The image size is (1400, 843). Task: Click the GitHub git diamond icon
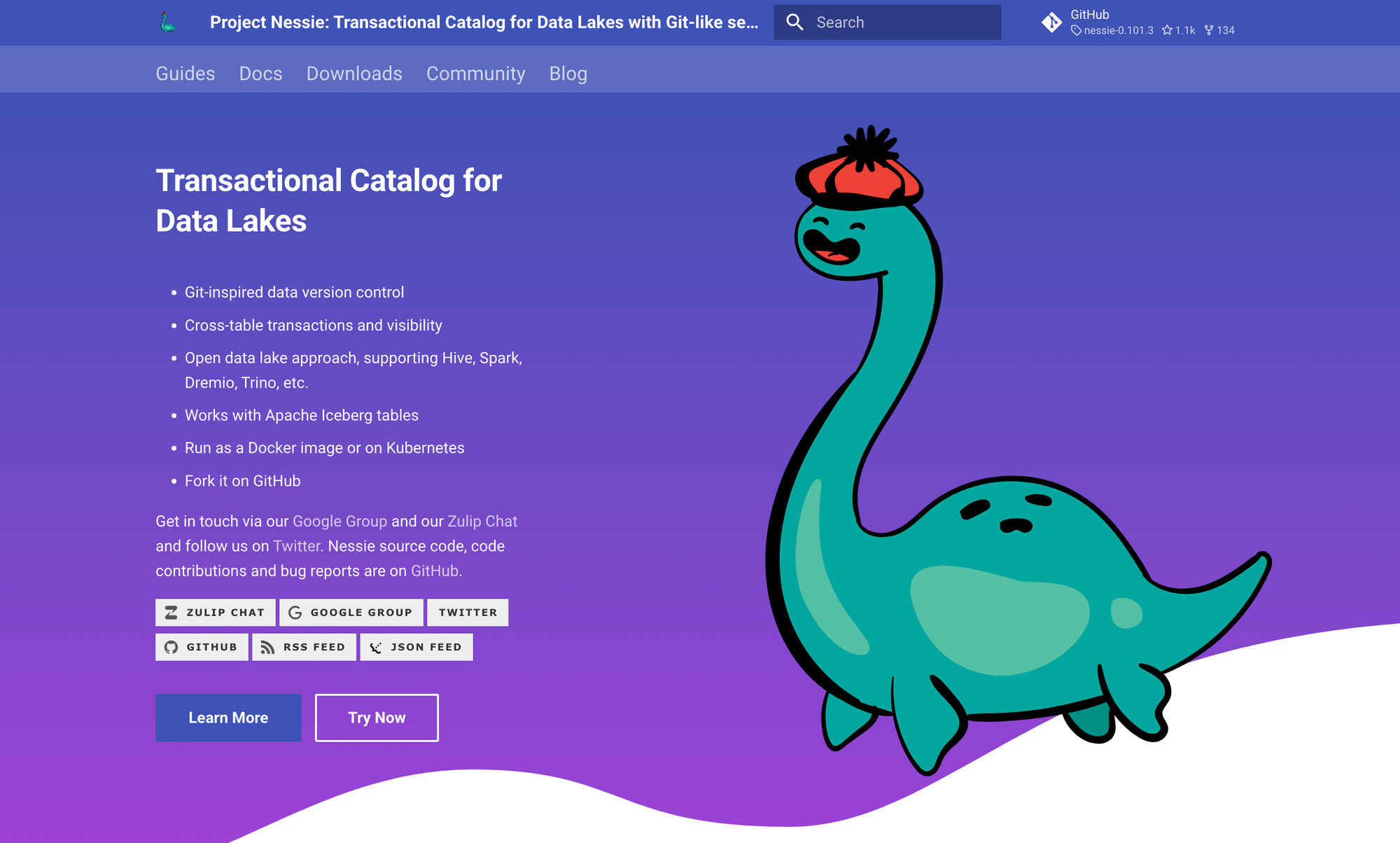[1051, 22]
